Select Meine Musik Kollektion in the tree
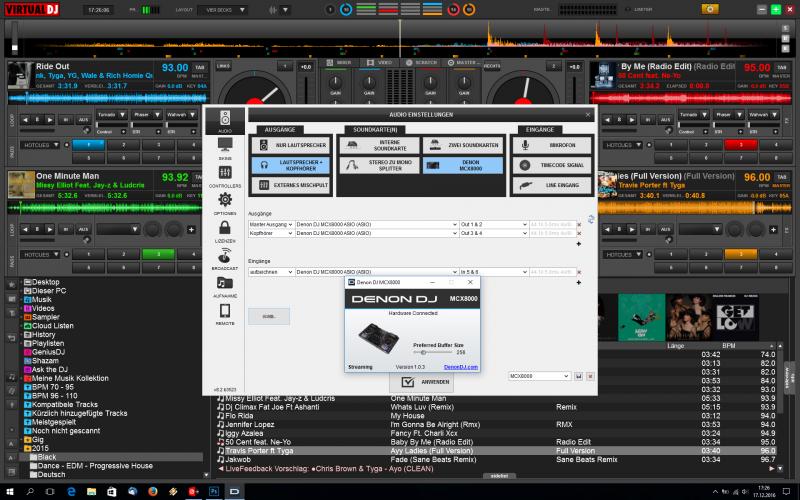 coord(66,378)
